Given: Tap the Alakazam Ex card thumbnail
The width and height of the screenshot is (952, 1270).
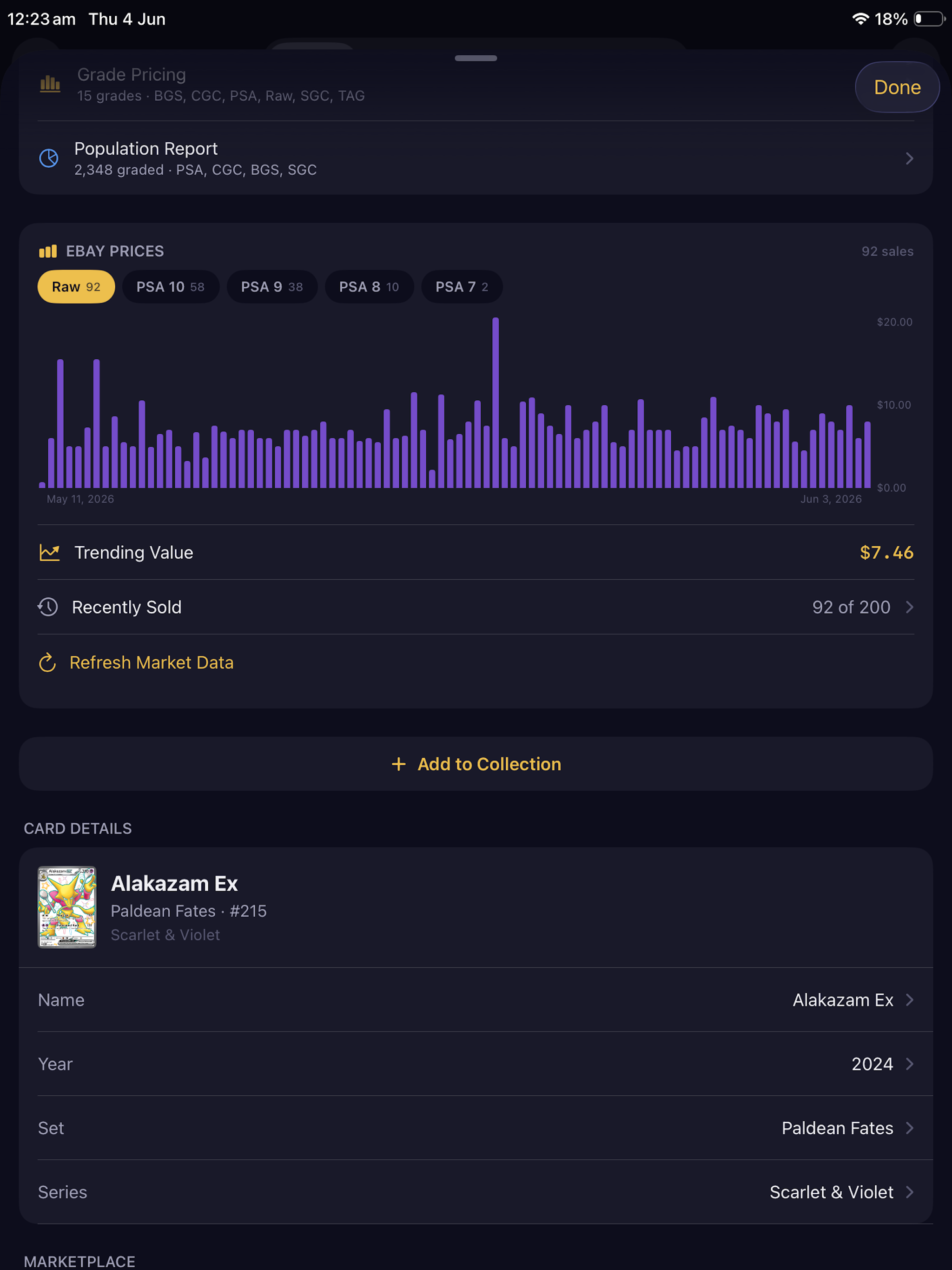Looking at the screenshot, I should pyautogui.click(x=67, y=907).
